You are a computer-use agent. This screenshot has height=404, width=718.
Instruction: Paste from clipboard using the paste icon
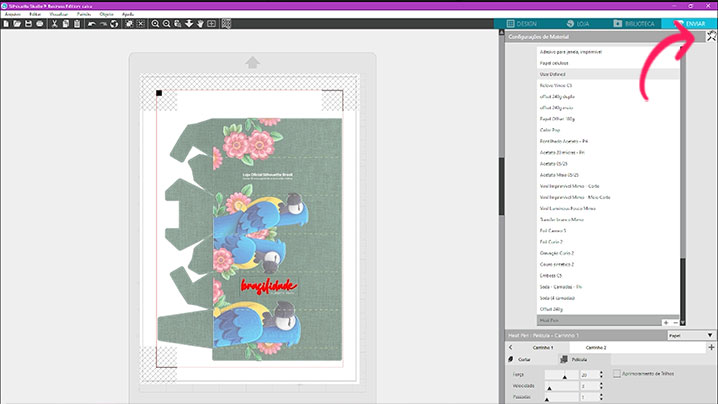point(77,24)
